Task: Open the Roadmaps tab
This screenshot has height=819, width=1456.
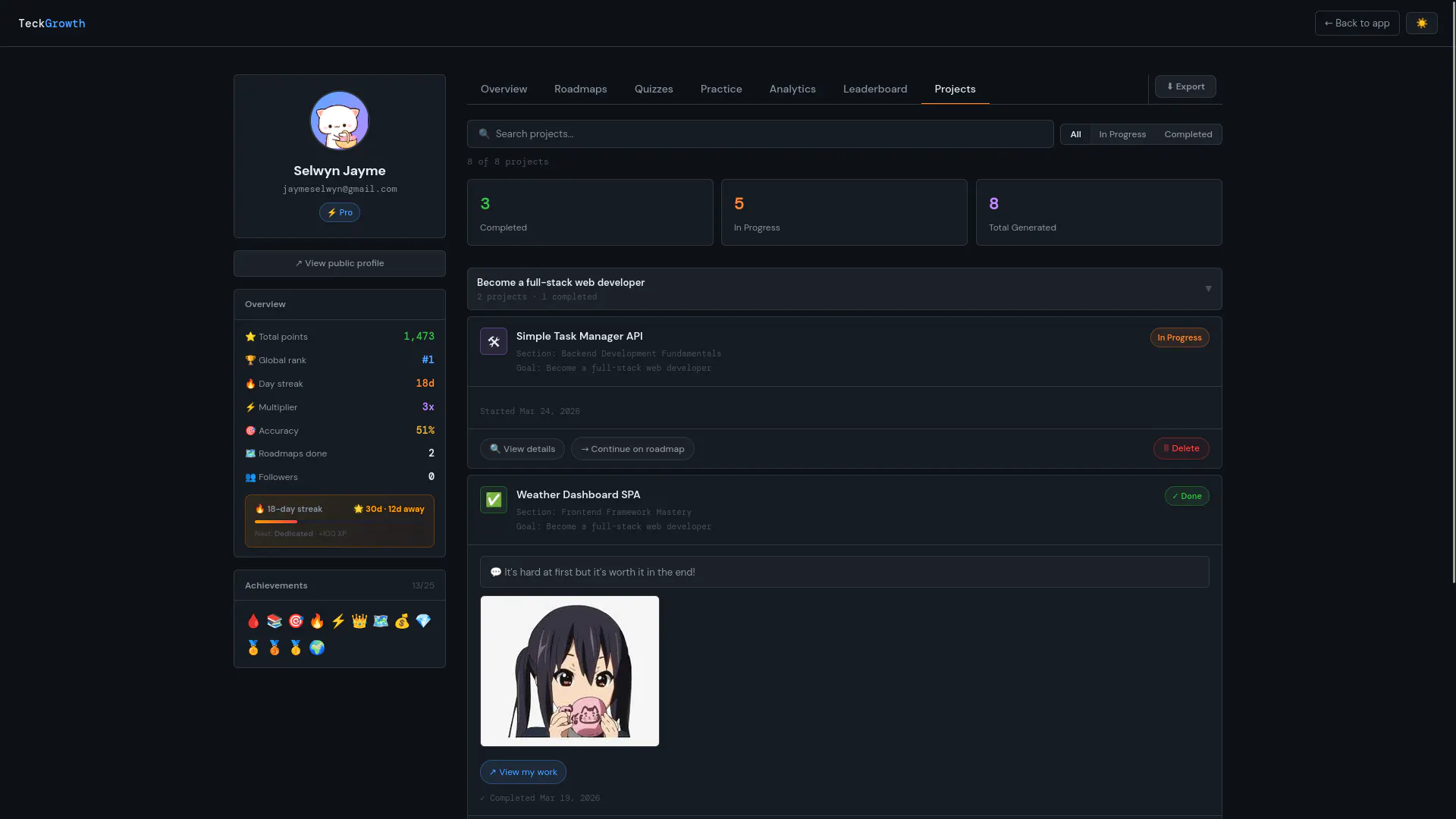Action: click(x=580, y=89)
